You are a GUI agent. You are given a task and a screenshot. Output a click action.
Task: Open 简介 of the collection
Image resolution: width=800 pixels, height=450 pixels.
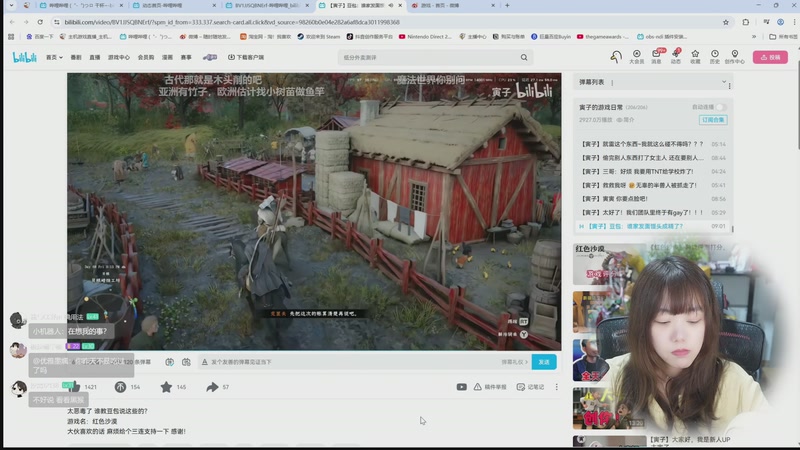click(626, 120)
